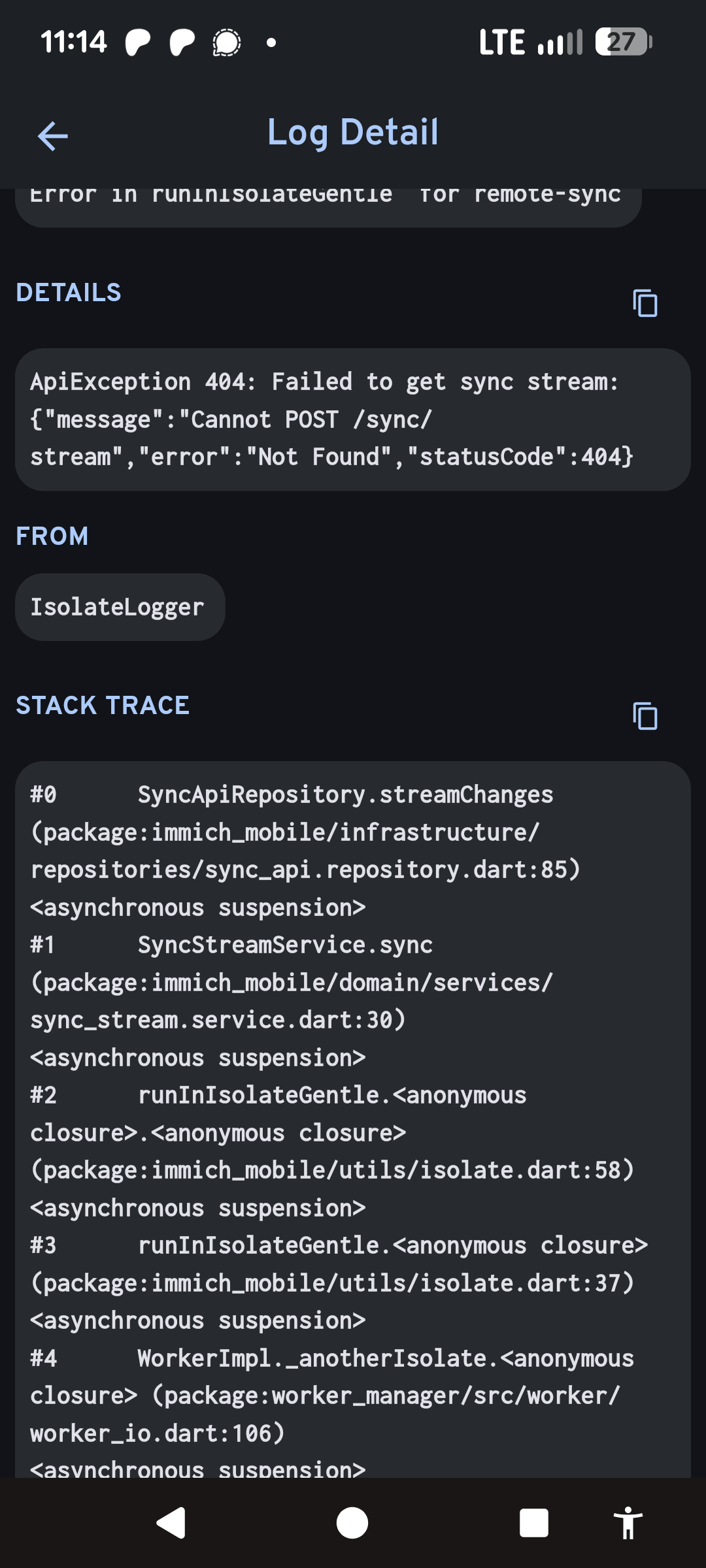
Task: Tap the IsolateLogger source chip
Action: pyautogui.click(x=120, y=607)
